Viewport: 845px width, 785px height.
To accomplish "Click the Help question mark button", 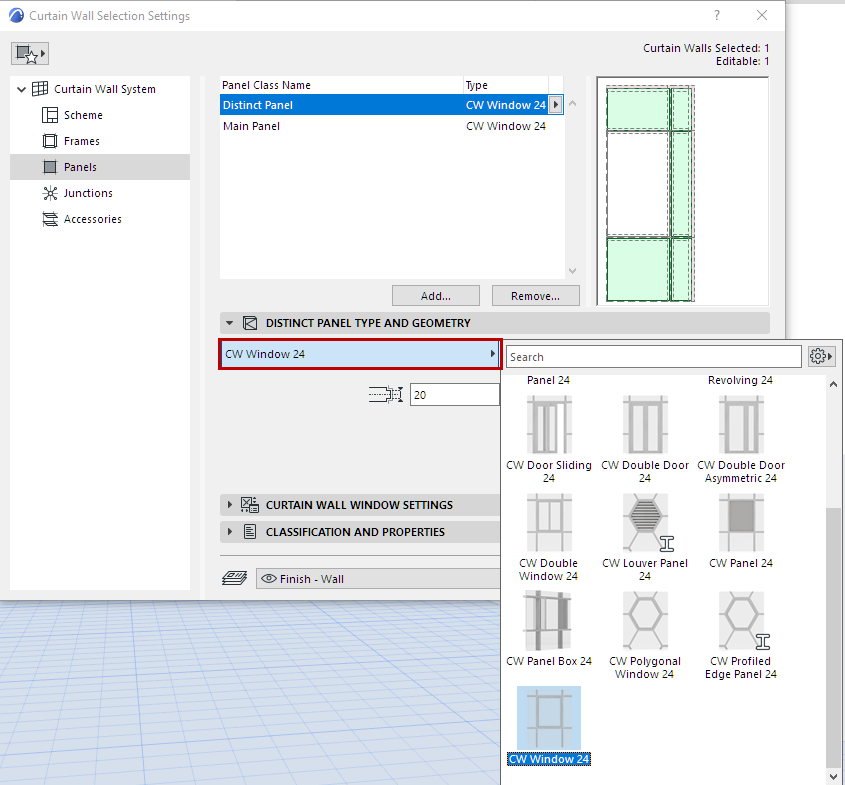I will [717, 15].
